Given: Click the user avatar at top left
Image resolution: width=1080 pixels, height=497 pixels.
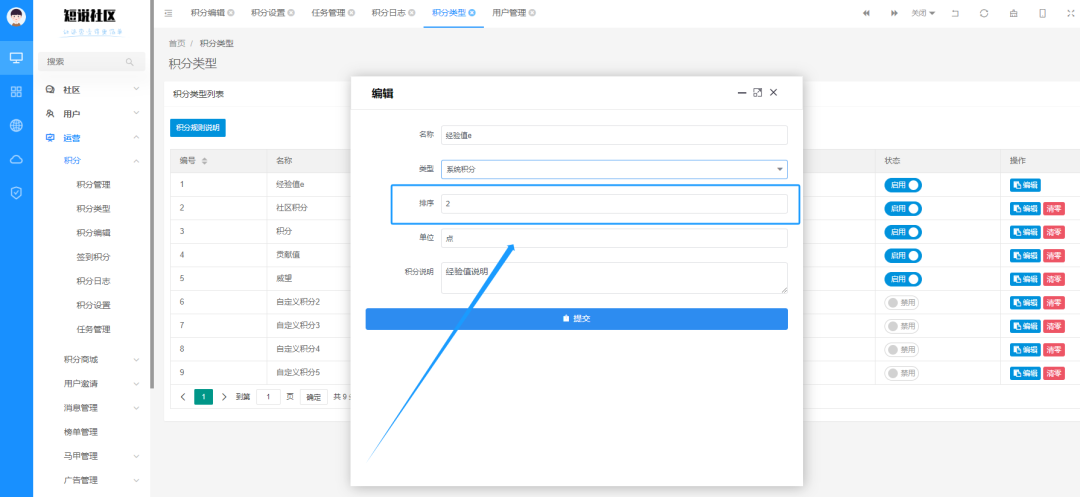Looking at the screenshot, I should click(x=17, y=16).
